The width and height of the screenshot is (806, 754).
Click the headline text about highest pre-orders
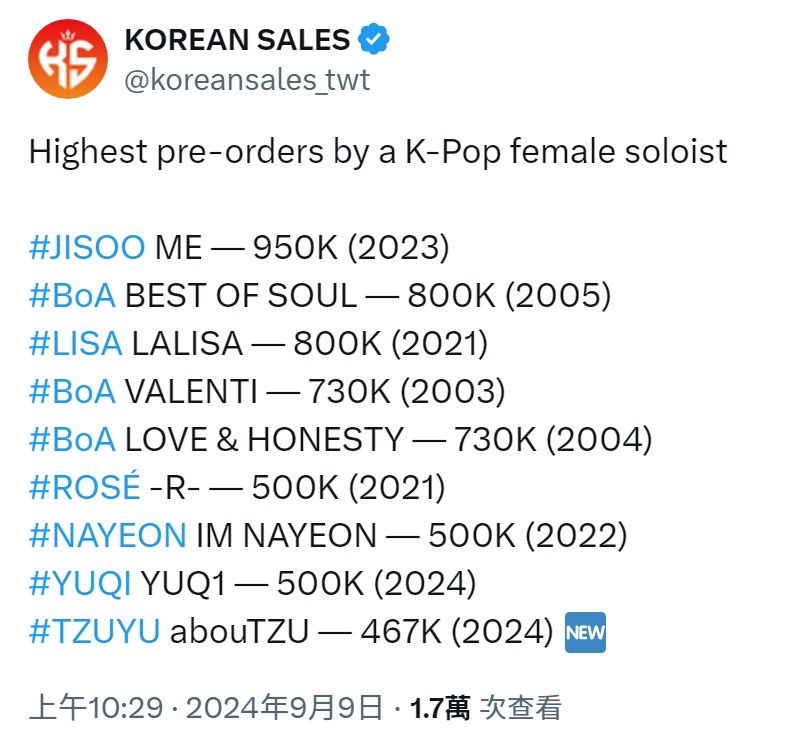(x=377, y=151)
